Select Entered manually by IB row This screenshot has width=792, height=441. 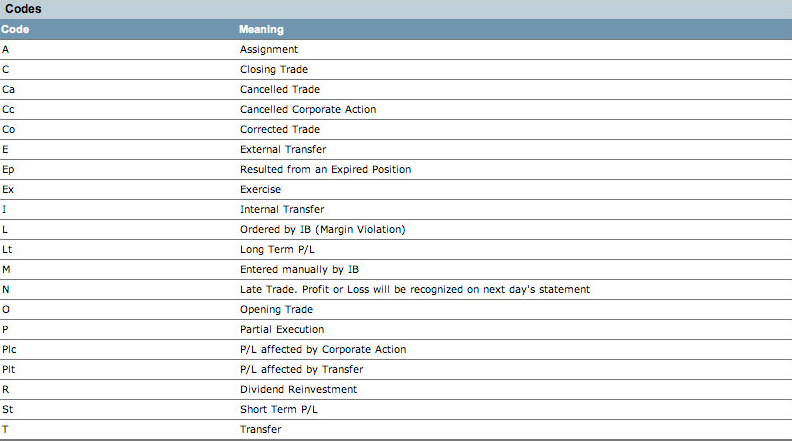coord(396,270)
